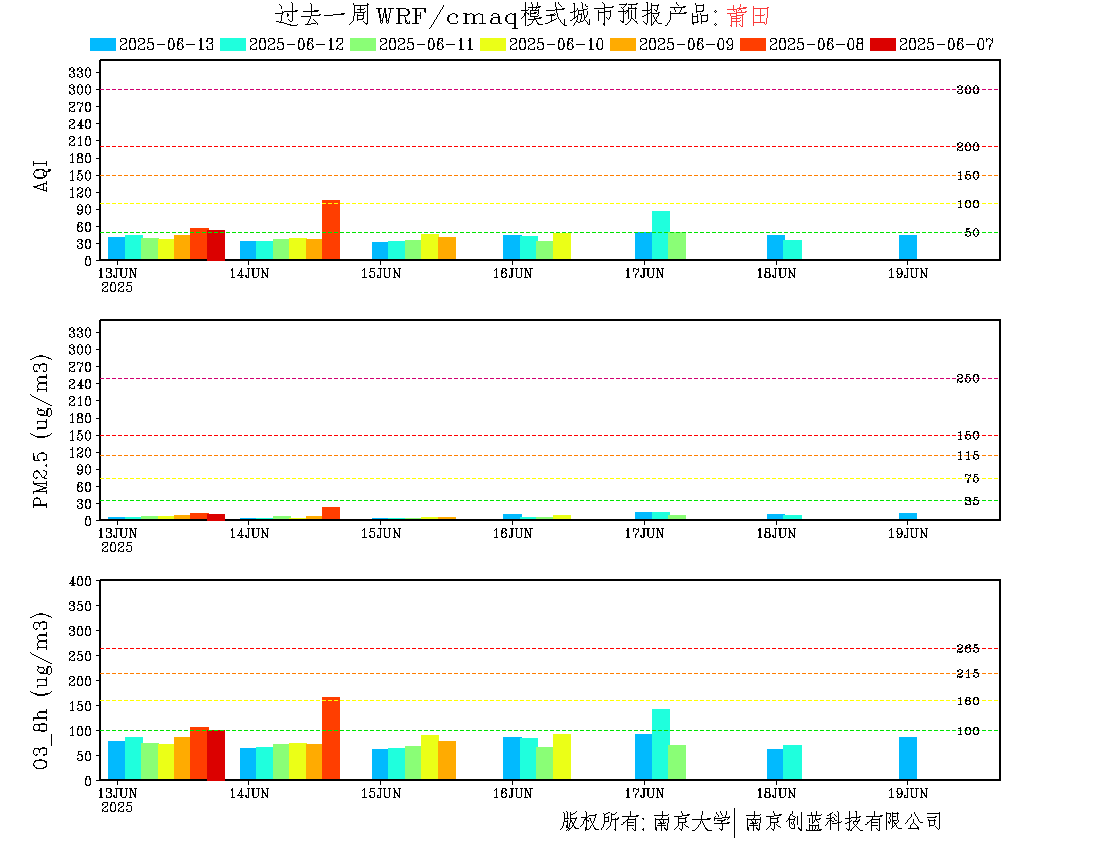Click the 265 threshold label in O3_8h chart
Screen dimensions: 1100x850
coord(968,649)
